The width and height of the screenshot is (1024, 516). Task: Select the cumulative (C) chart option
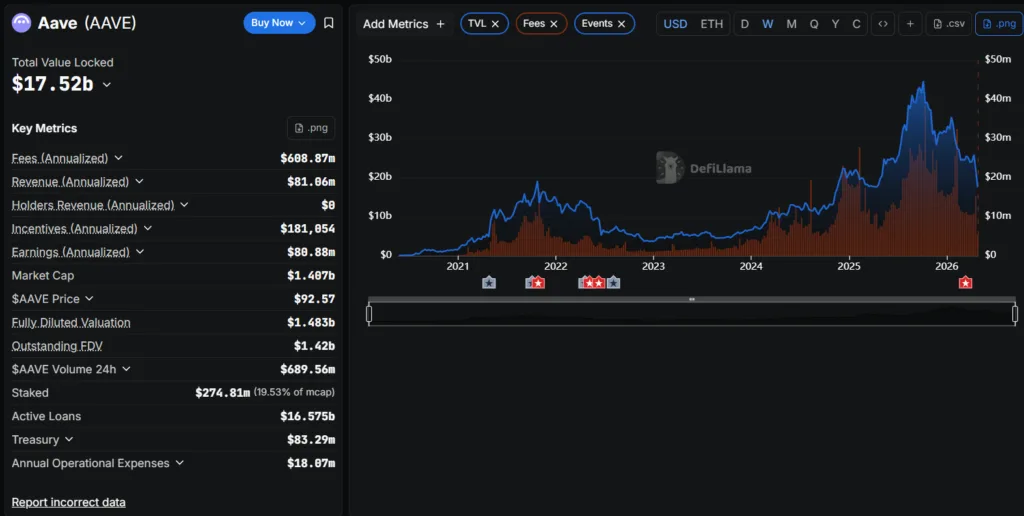pos(856,24)
